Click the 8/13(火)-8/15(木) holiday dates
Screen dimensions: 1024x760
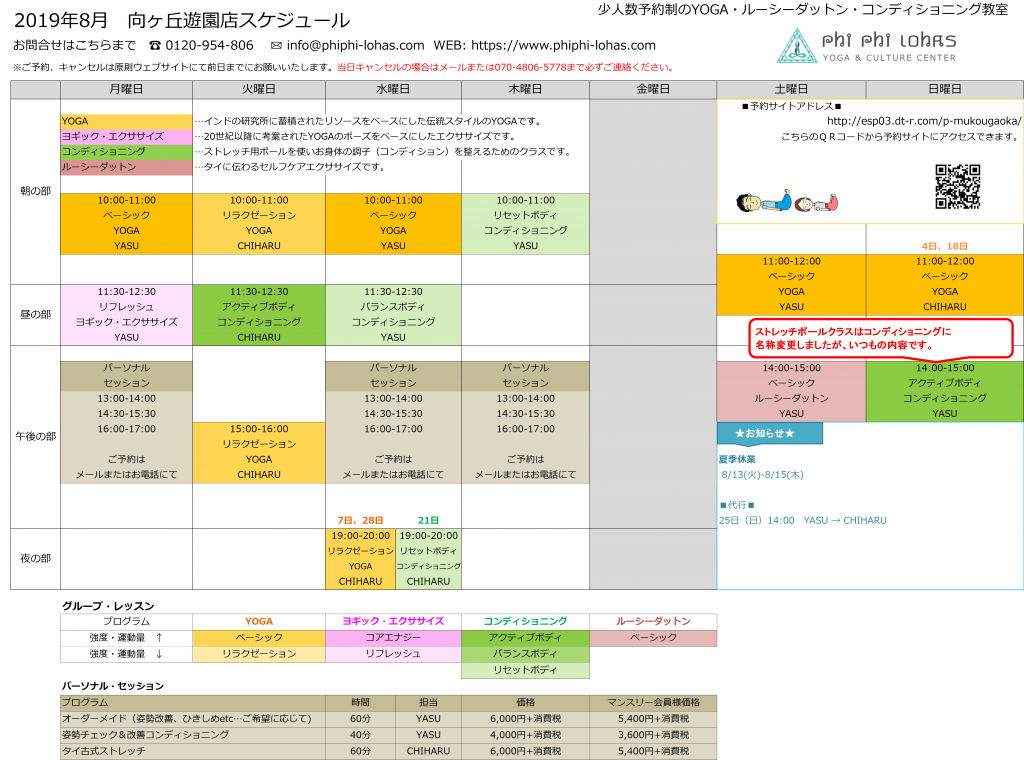762,475
